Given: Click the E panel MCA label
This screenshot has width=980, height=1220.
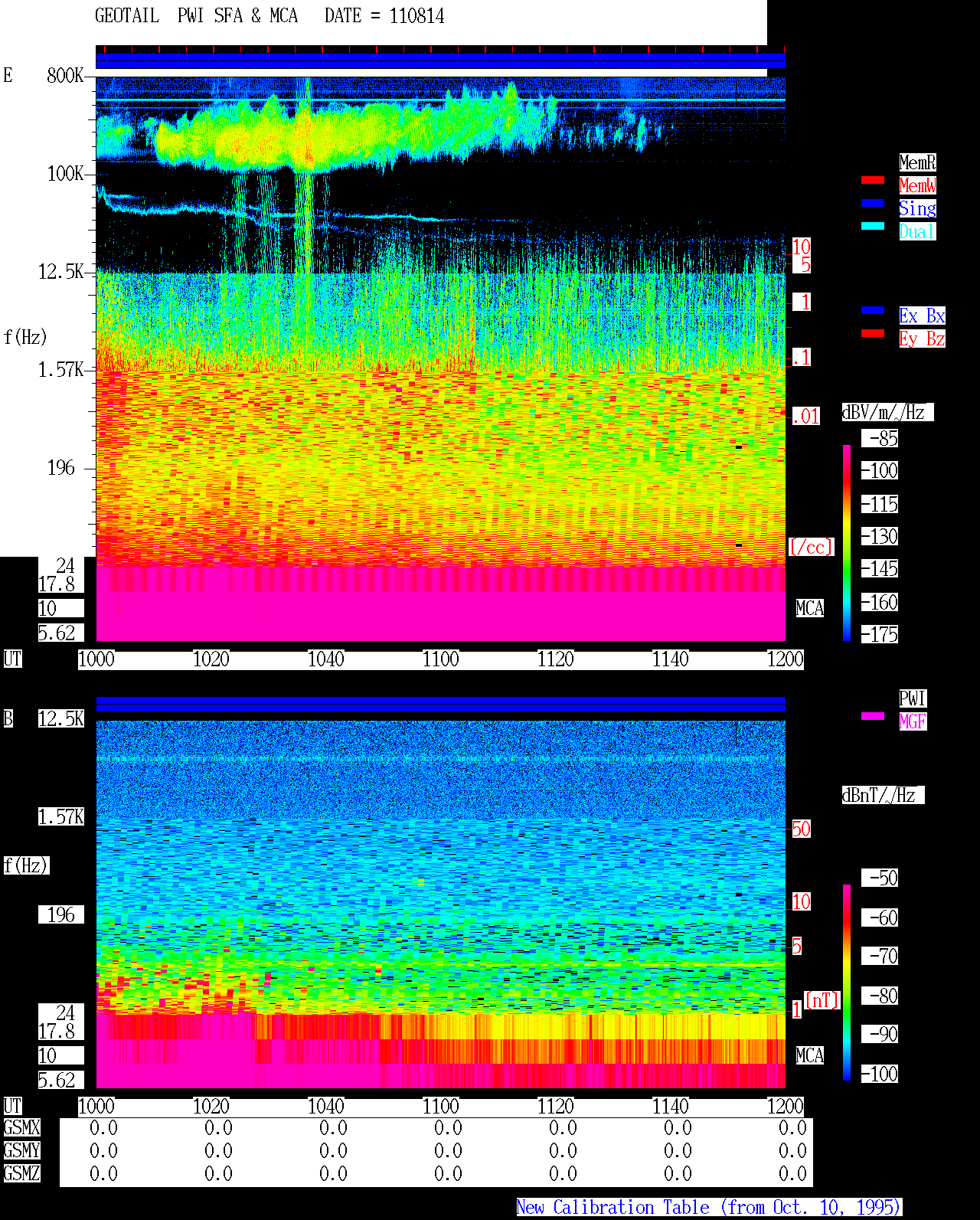Looking at the screenshot, I should point(810,609).
